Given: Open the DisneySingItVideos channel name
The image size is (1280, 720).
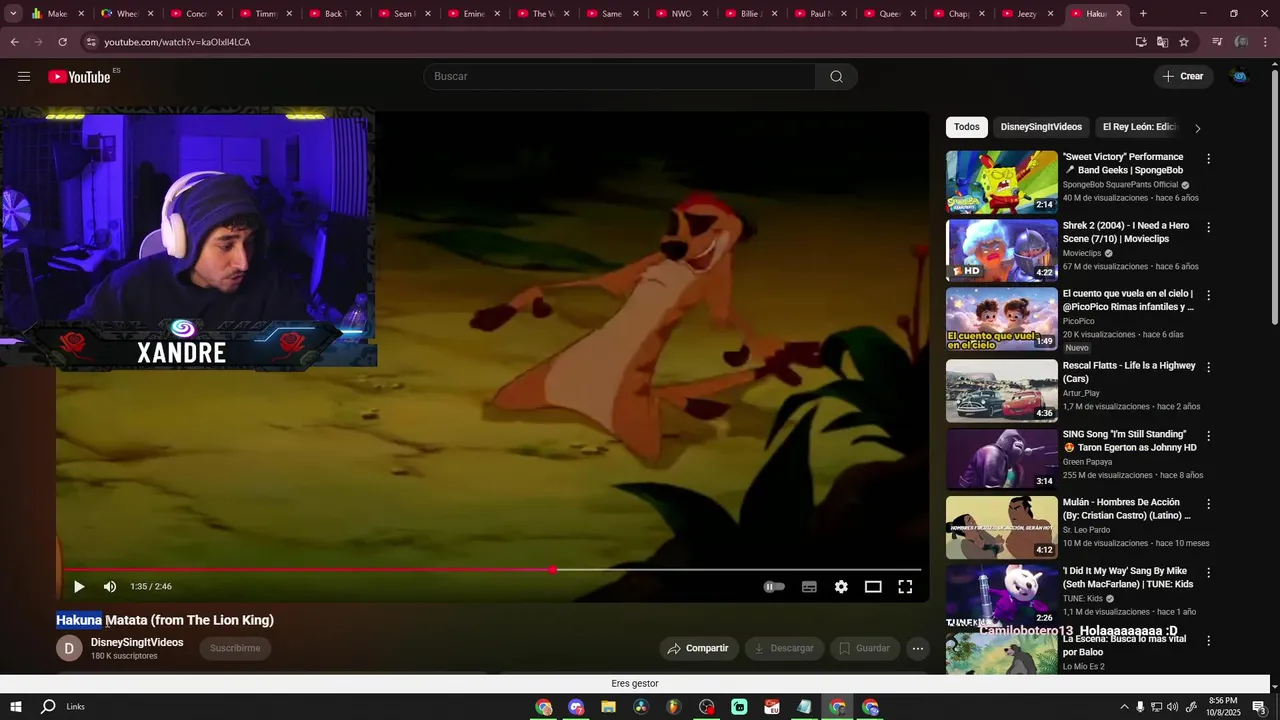Looking at the screenshot, I should [x=137, y=642].
